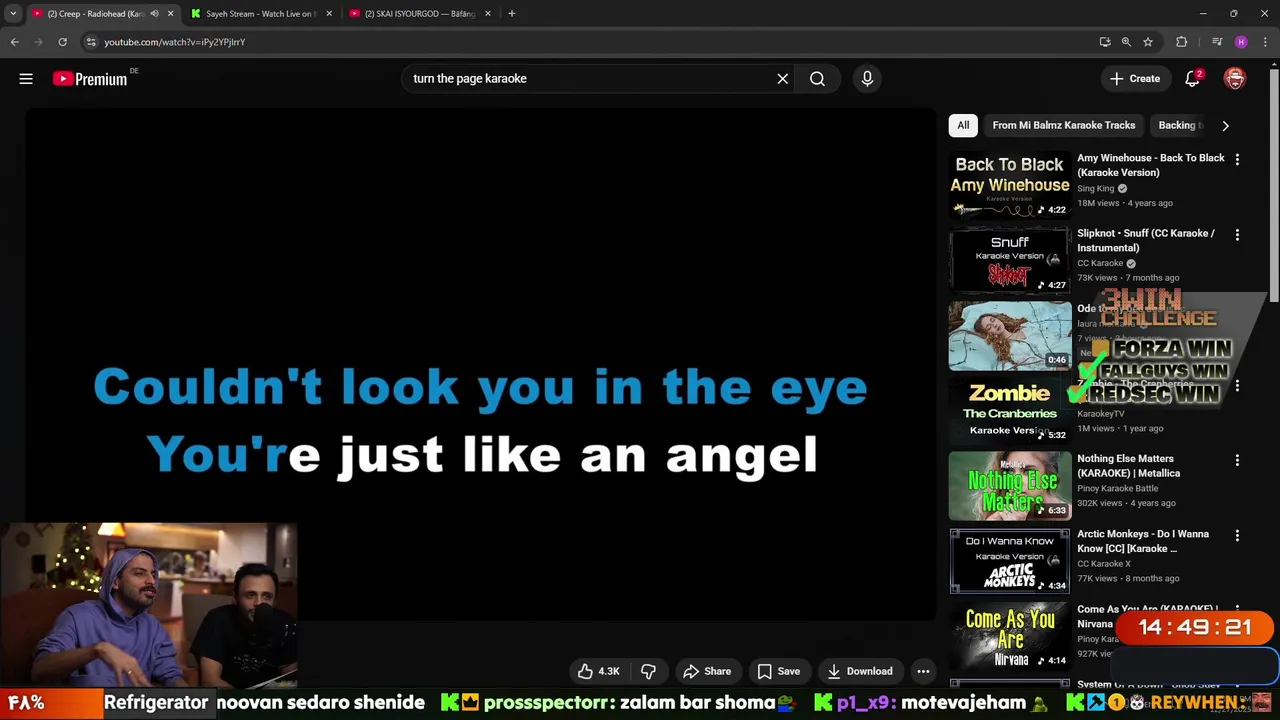The height and width of the screenshot is (720, 1280).
Task: Share the video
Action: coord(707,672)
